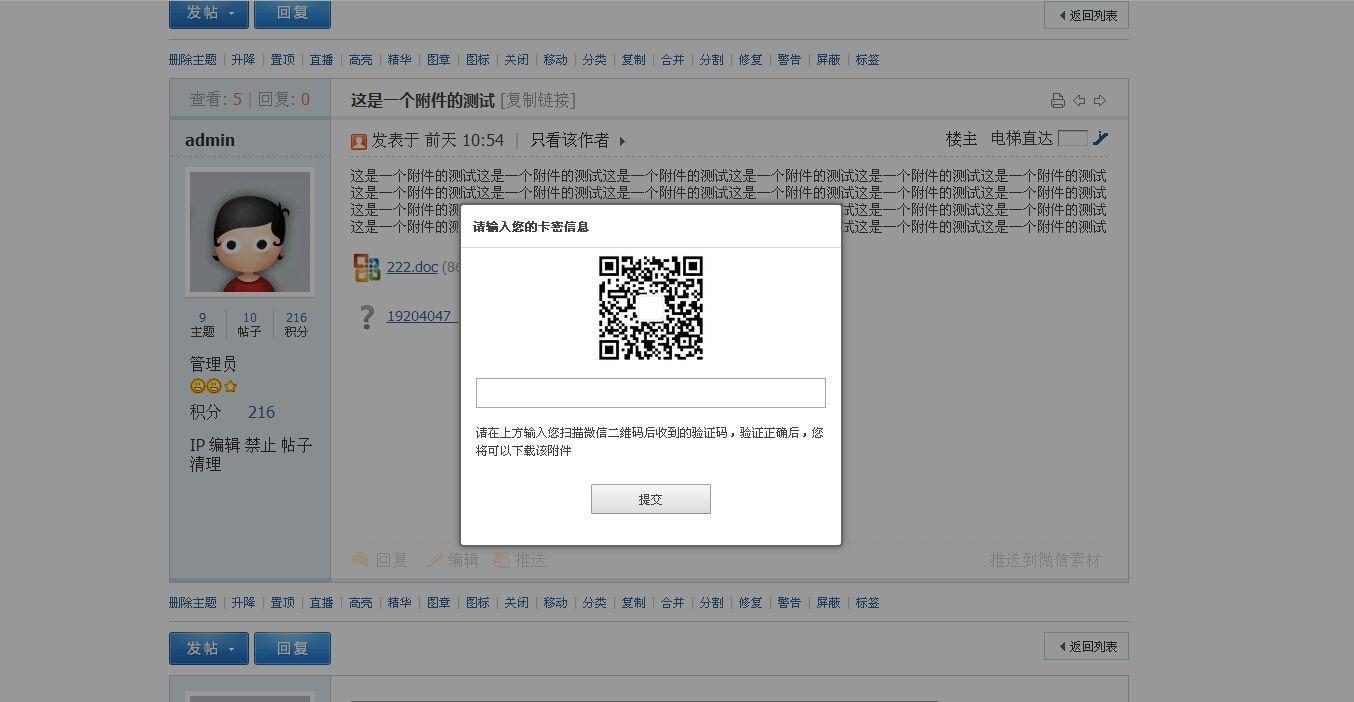Go to previous thread with left arrow icon
The height and width of the screenshot is (702, 1354).
pyautogui.click(x=1079, y=100)
